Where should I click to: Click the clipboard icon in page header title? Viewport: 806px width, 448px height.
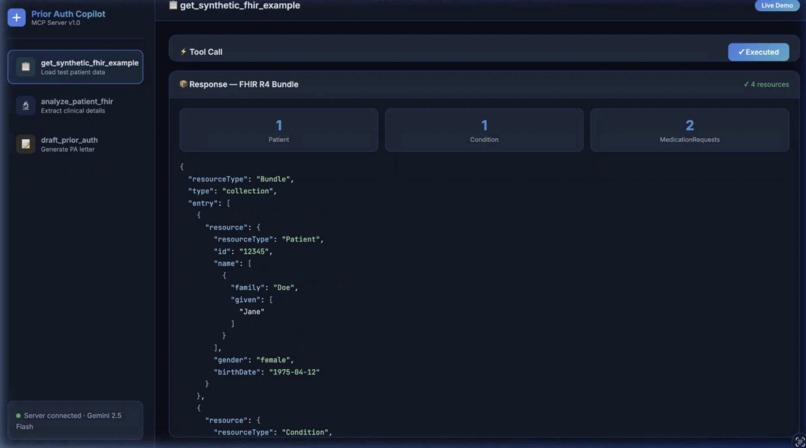(x=173, y=5)
